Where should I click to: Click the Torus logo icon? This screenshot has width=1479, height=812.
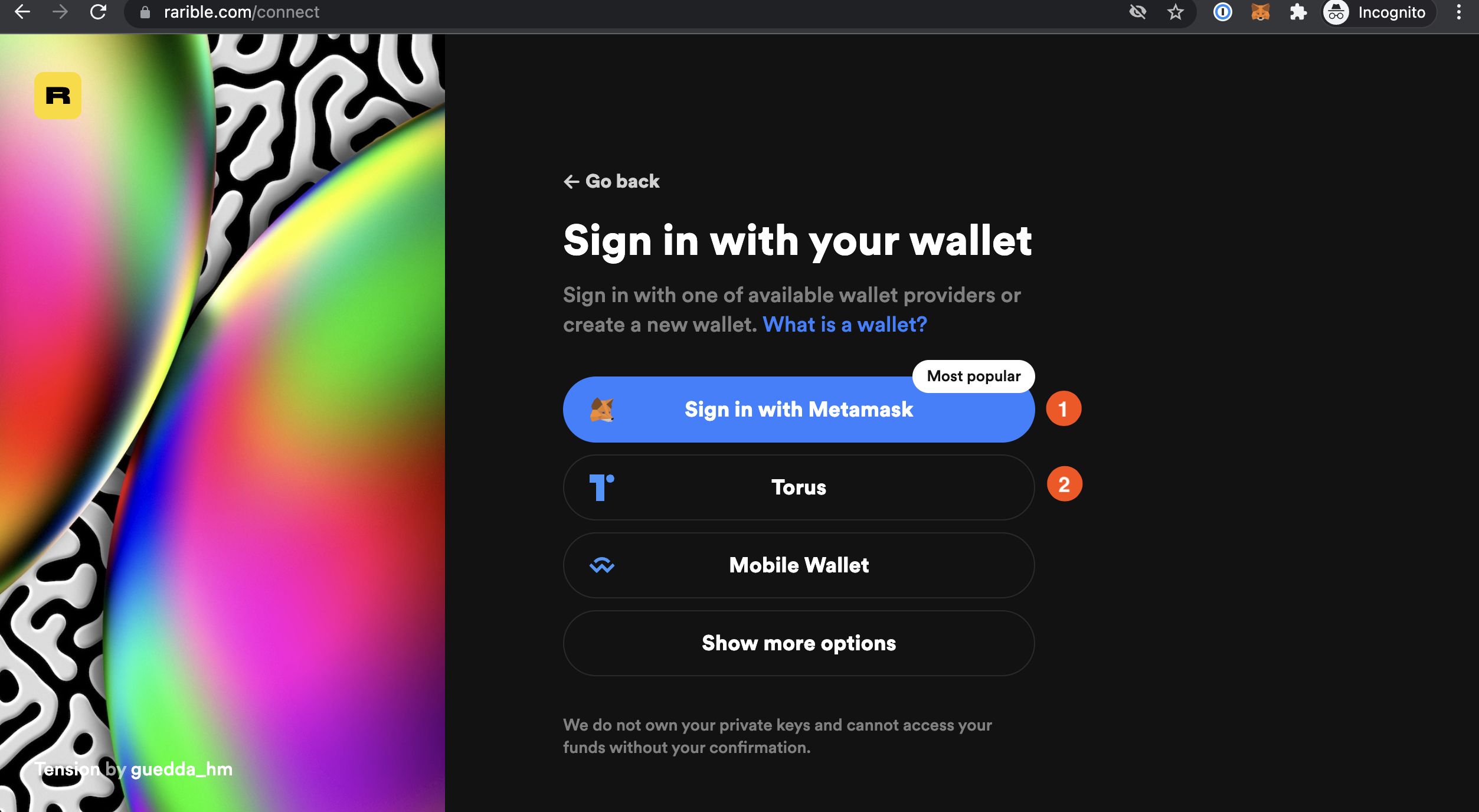[602, 487]
